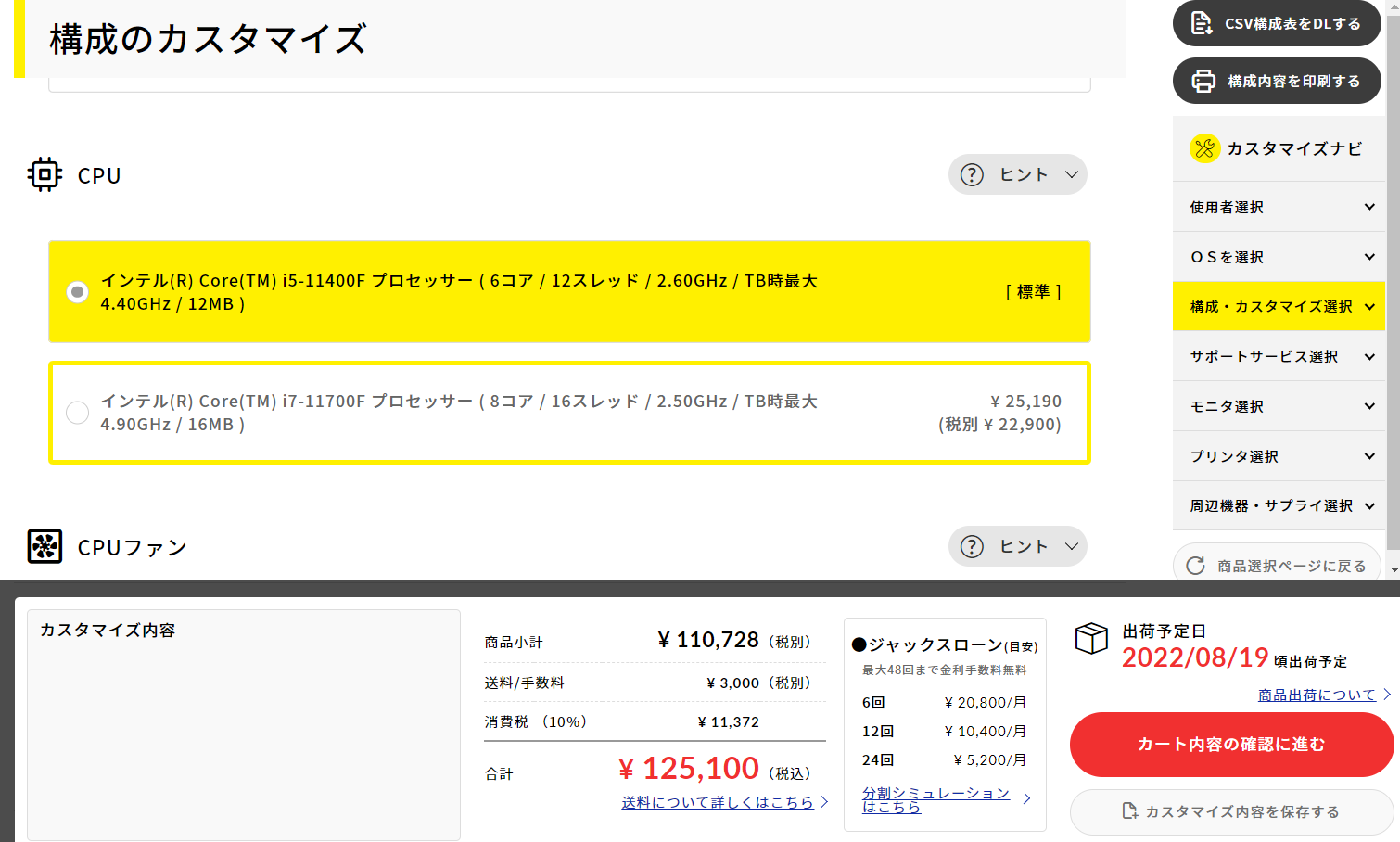Expand 構成・カスタマイズ選択 section
Viewport: 1400px width, 842px height.
pyautogui.click(x=1279, y=306)
